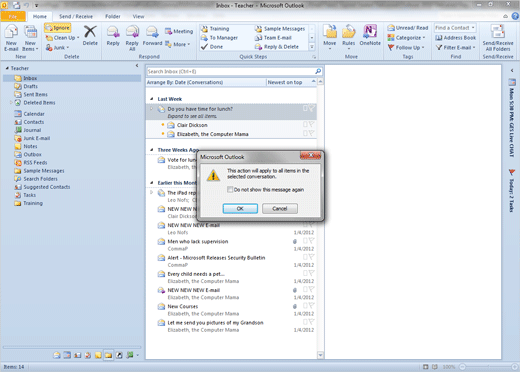Collapse the Last Week group
The width and height of the screenshot is (520, 372).
(x=152, y=99)
